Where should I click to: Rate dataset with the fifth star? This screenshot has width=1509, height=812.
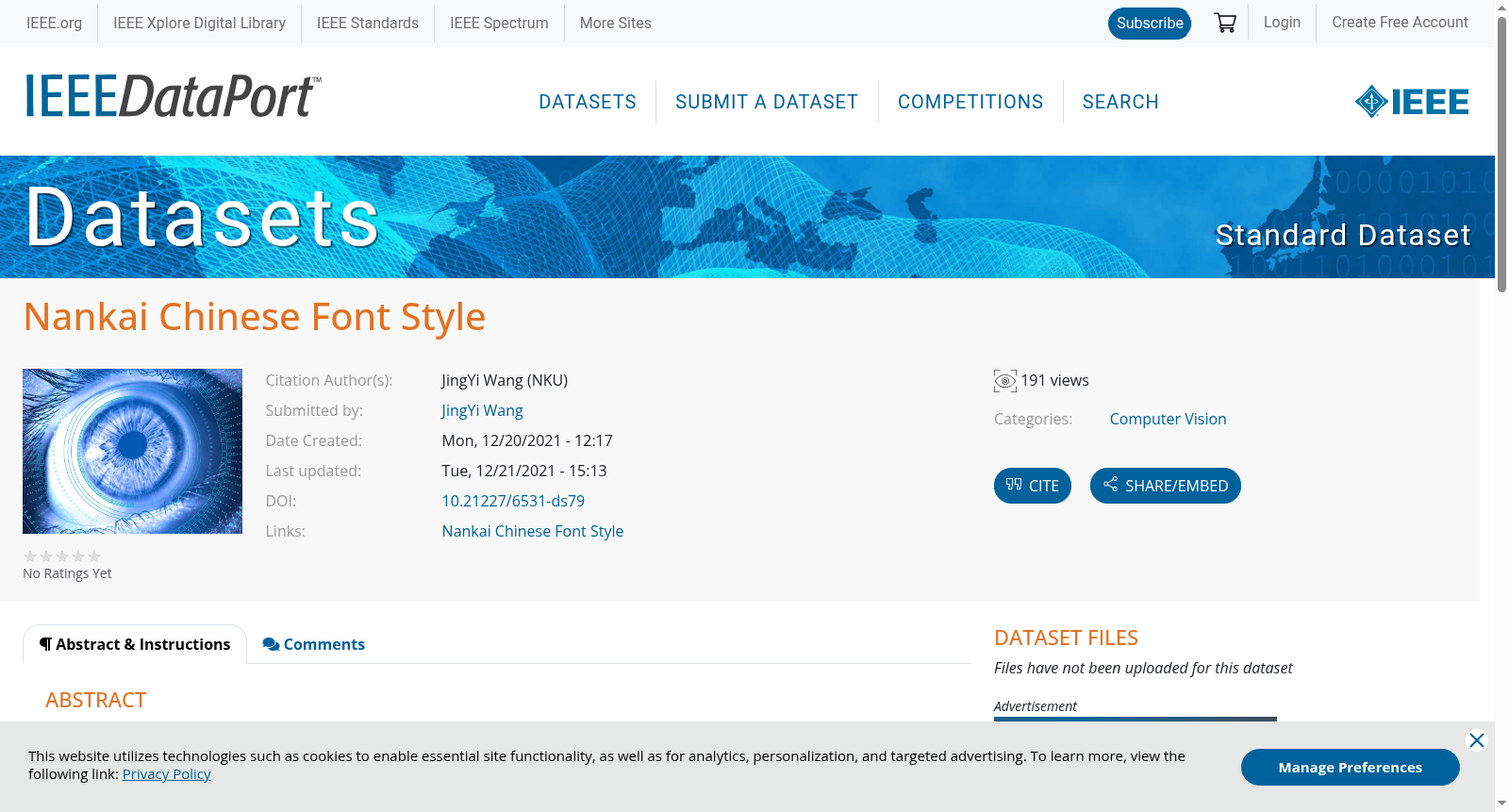click(x=94, y=556)
